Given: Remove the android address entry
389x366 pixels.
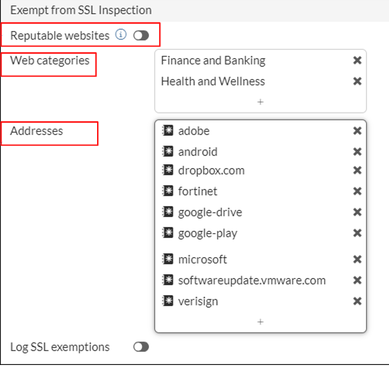Looking at the screenshot, I should click(357, 152).
